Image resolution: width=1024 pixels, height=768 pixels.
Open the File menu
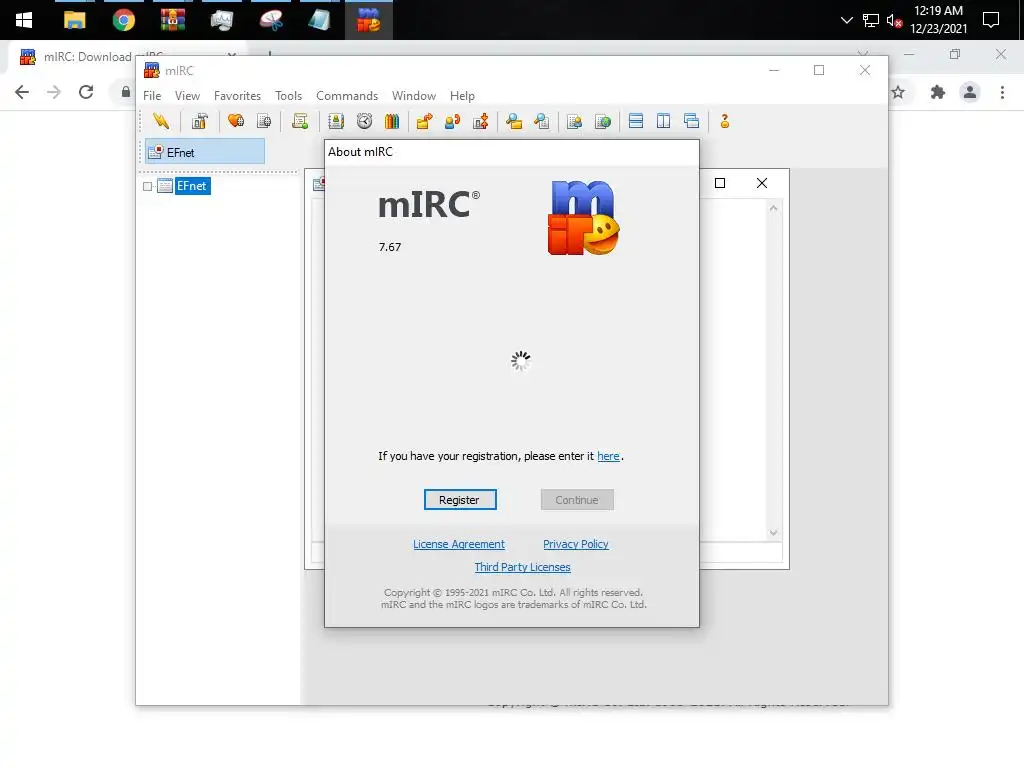[x=152, y=96]
